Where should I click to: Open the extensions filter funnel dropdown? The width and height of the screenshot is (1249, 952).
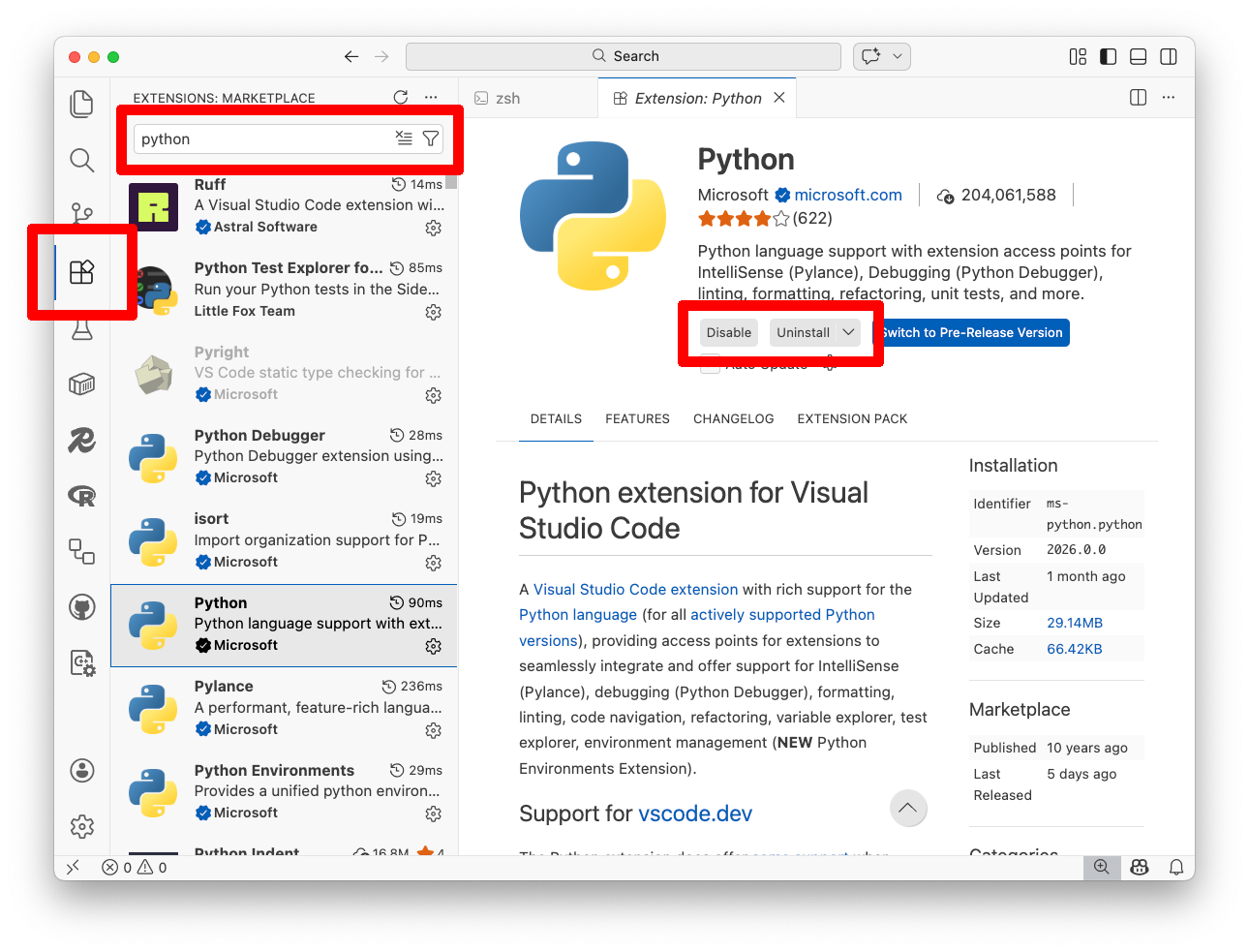(430, 138)
